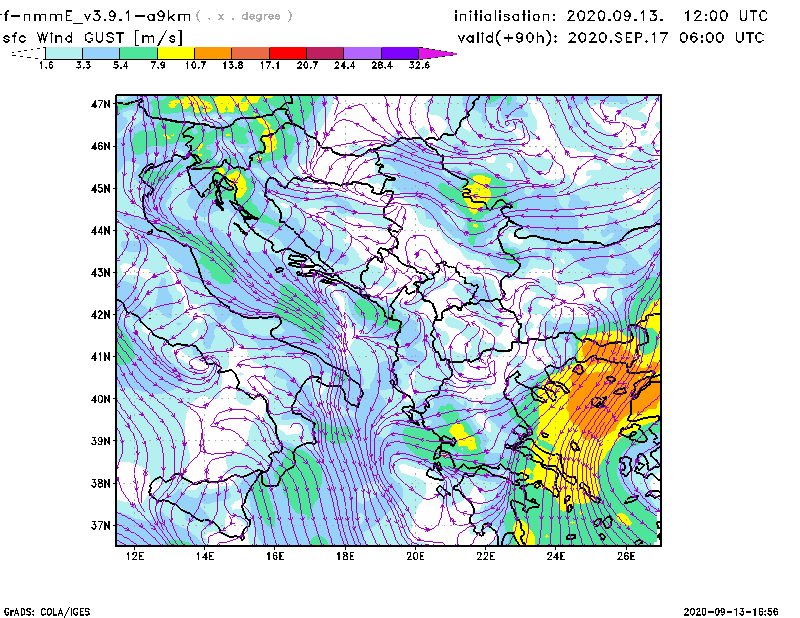The image size is (800, 618).
Task: Click the legend value 7.9
Action: tap(158, 65)
